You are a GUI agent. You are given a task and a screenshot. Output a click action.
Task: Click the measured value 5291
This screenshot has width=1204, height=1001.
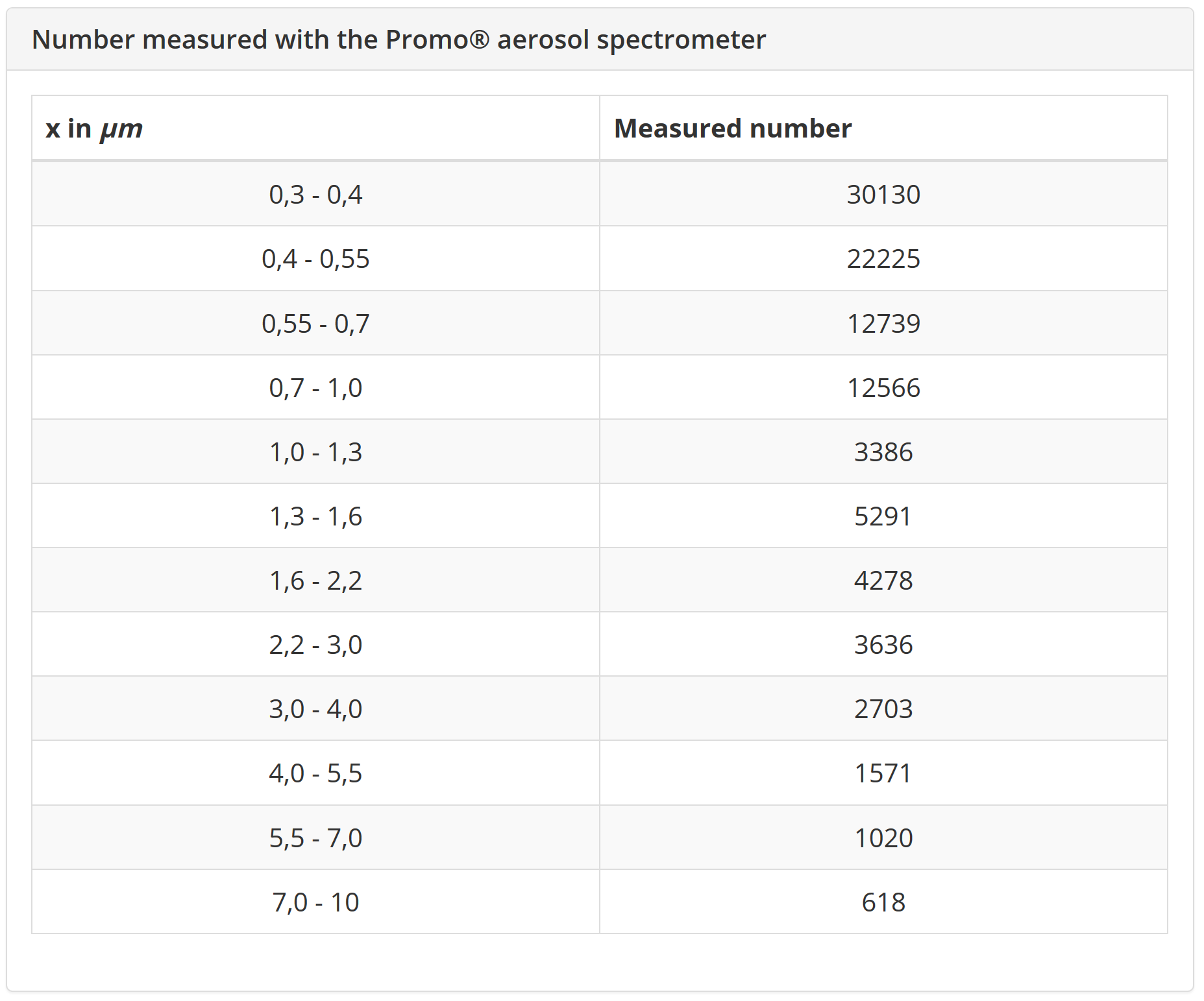pyautogui.click(x=883, y=516)
